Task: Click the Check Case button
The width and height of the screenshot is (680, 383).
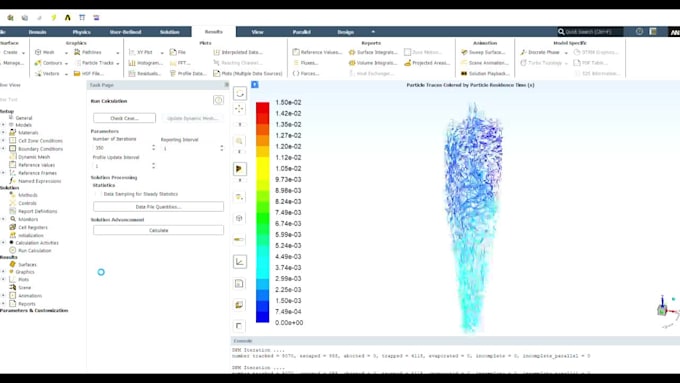Action: click(x=124, y=118)
